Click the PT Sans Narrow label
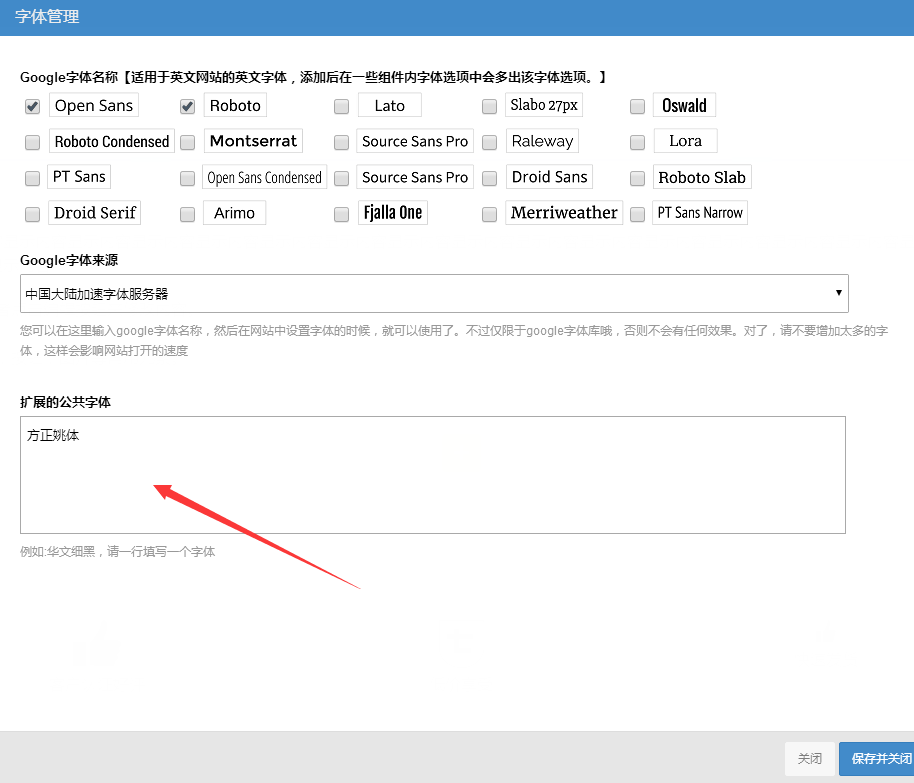Screen dimensions: 914x783 (x=700, y=213)
